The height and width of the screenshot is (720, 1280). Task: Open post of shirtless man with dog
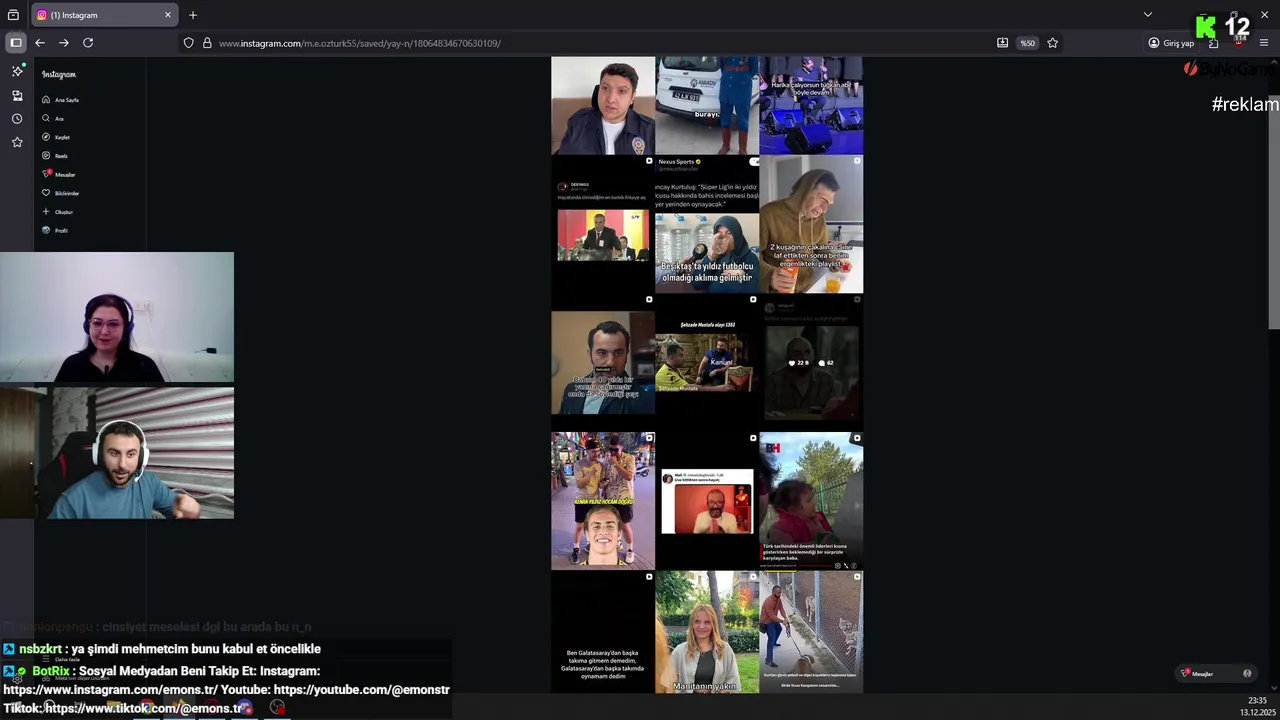coord(811,632)
